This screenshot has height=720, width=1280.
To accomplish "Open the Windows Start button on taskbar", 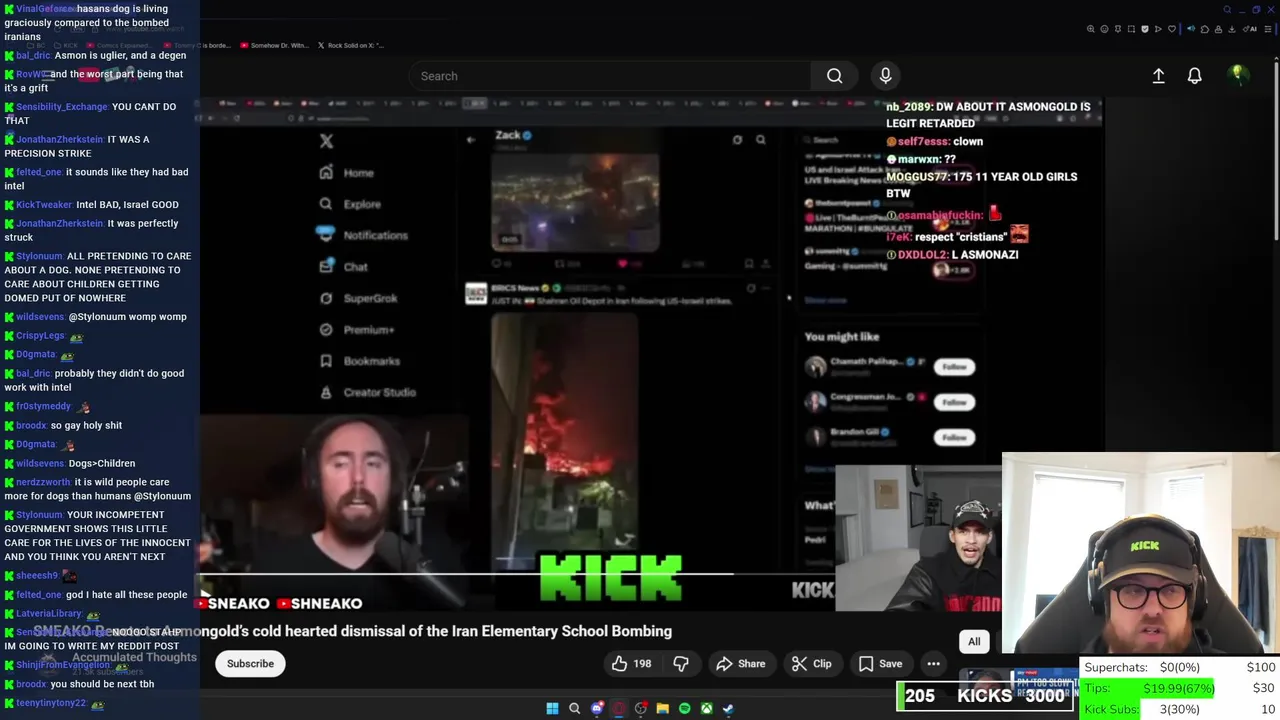I will click(552, 708).
